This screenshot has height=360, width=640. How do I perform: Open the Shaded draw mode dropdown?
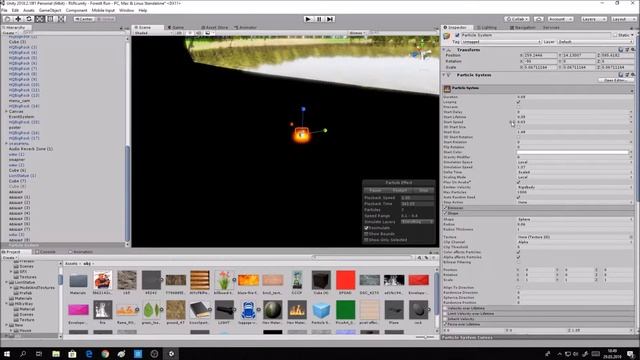click(x=152, y=33)
